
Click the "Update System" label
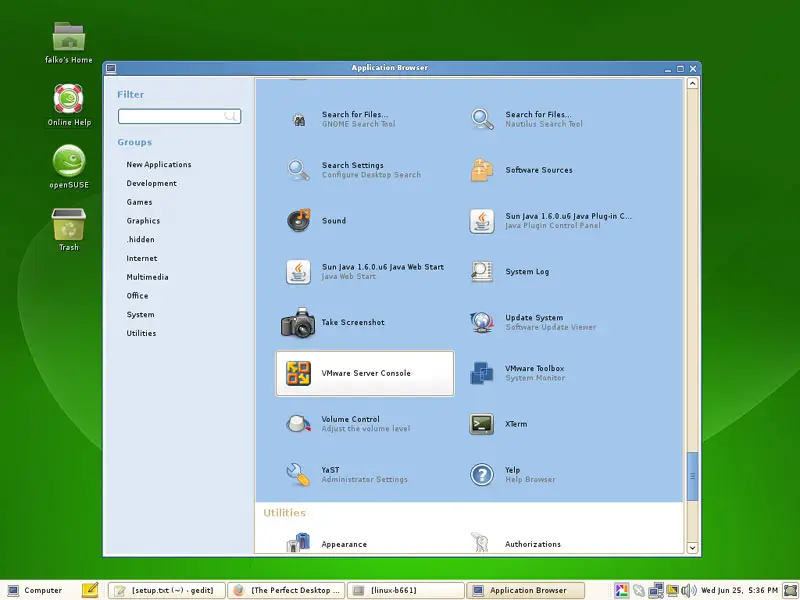(x=534, y=317)
